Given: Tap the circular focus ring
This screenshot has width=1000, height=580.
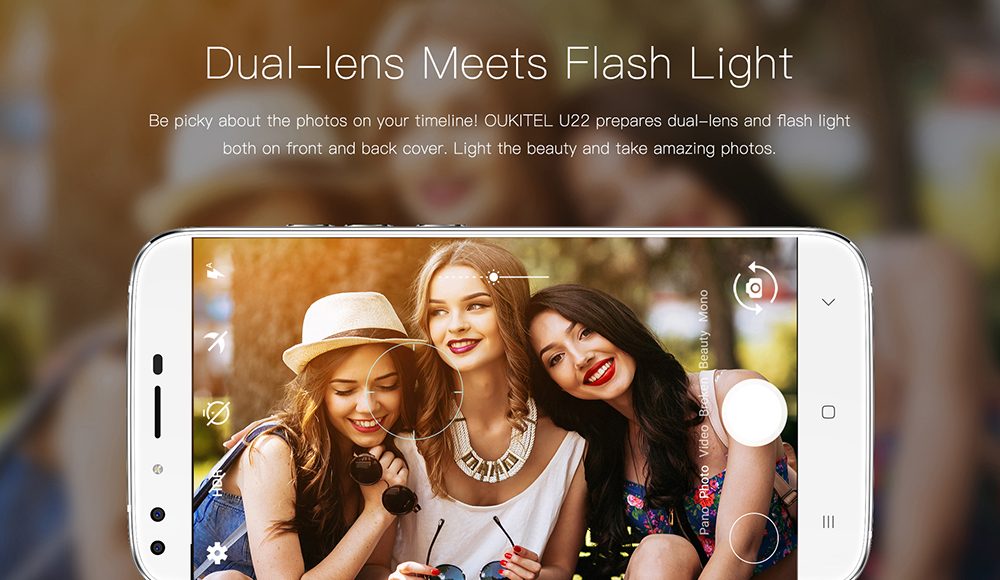Looking at the screenshot, I should (414, 392).
